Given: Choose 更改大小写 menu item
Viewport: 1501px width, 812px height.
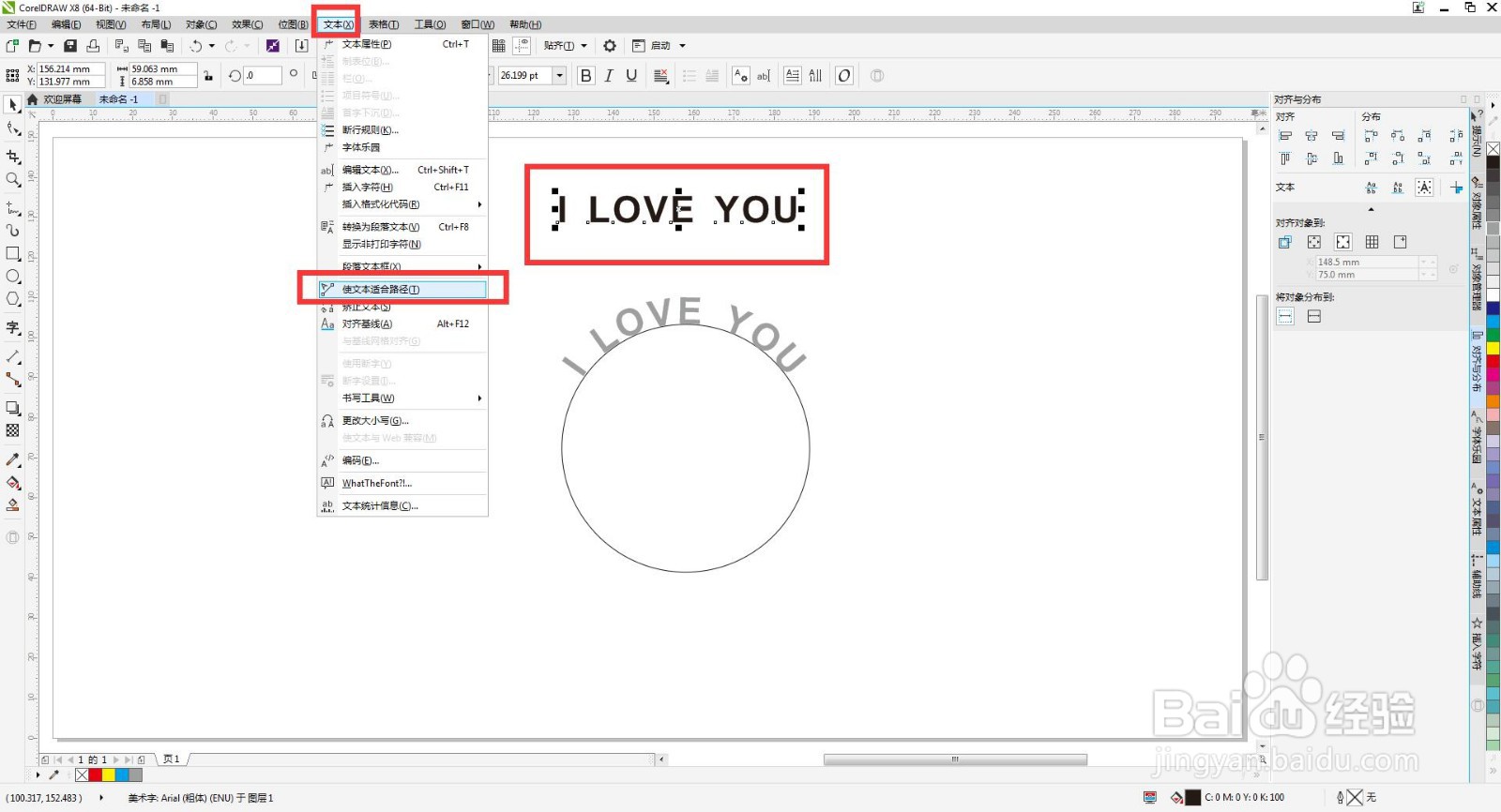Looking at the screenshot, I should click(x=402, y=421).
